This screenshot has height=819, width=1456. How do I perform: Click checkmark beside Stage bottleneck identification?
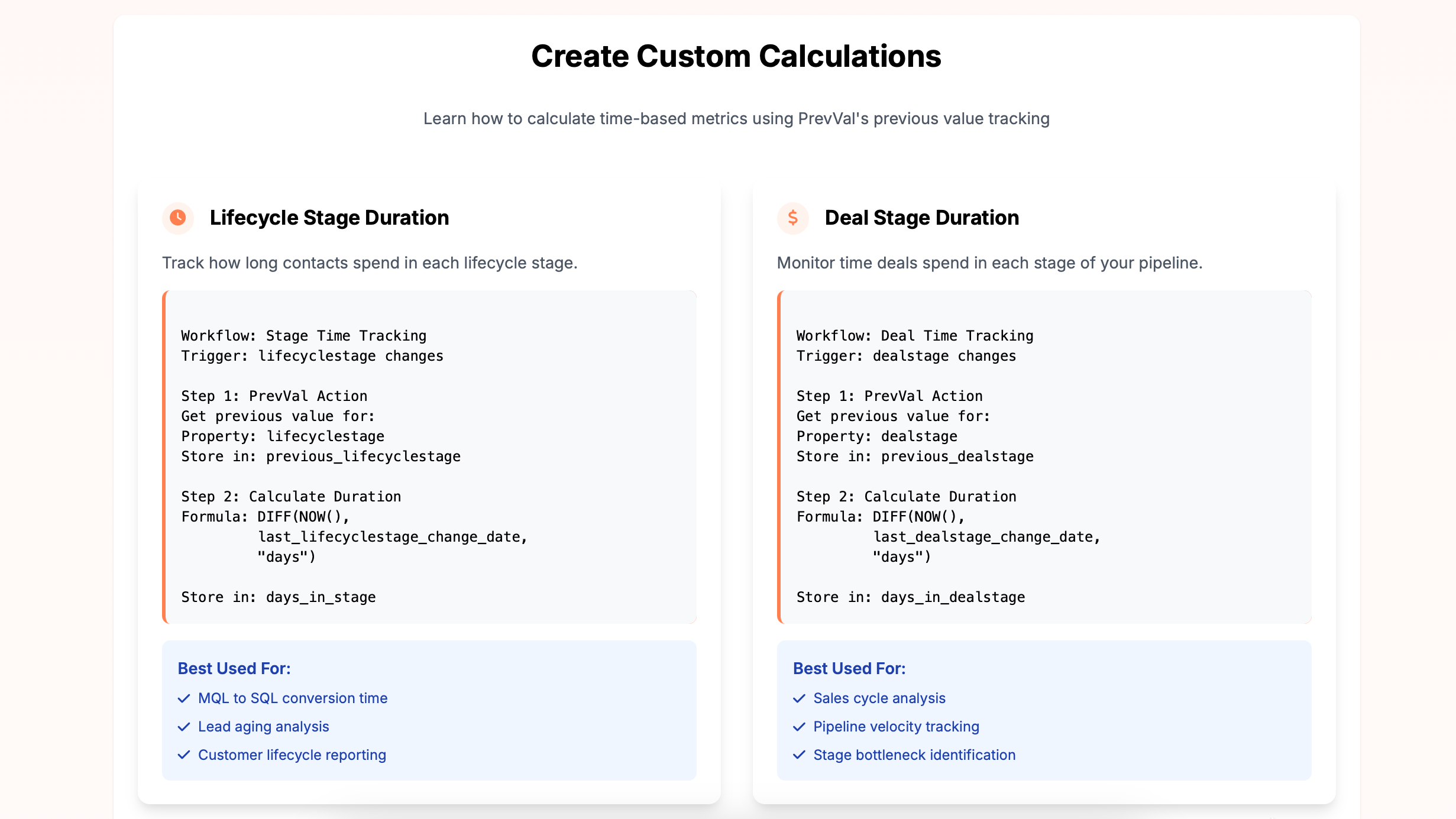click(x=799, y=755)
